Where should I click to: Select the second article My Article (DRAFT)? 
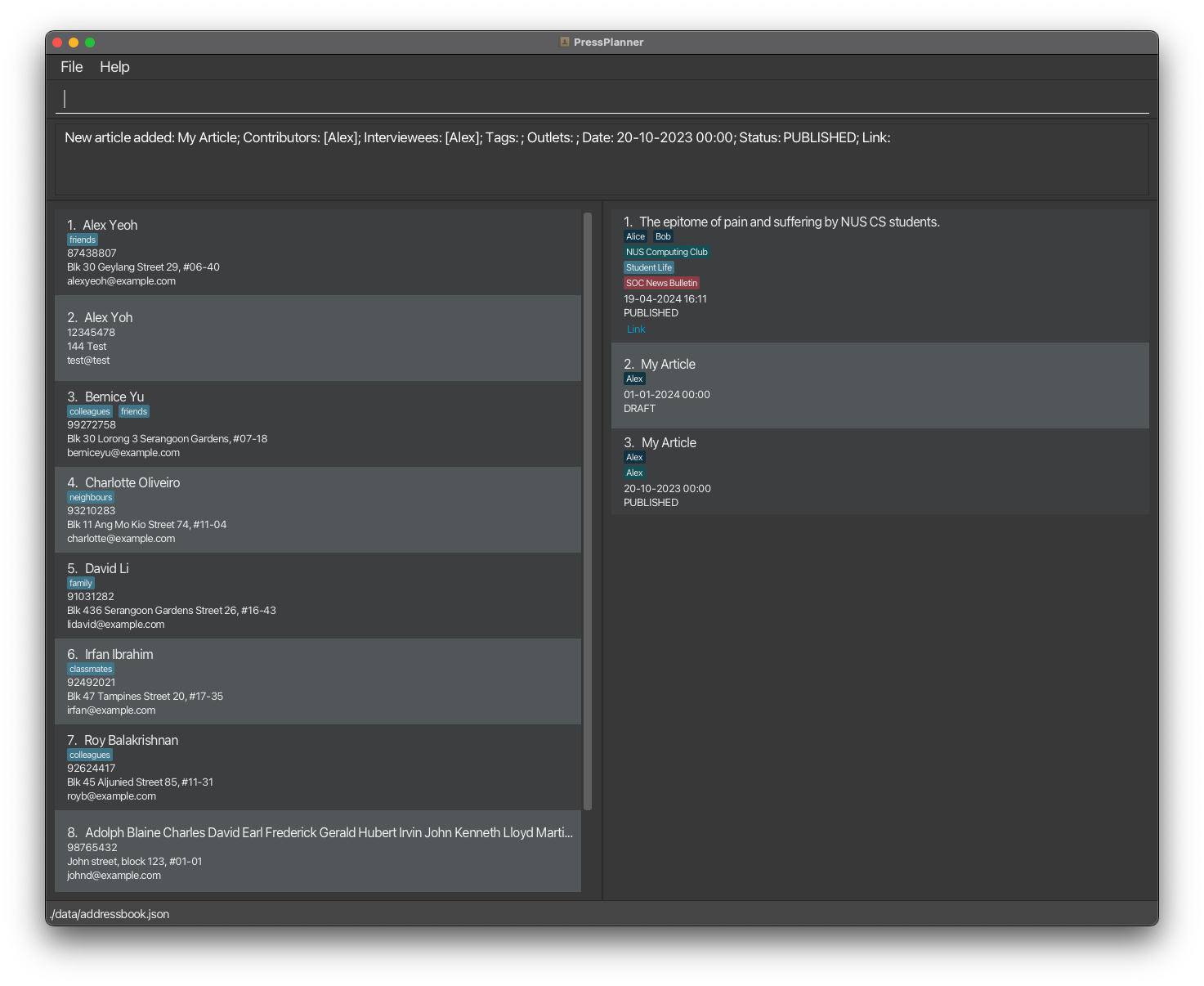coord(880,386)
